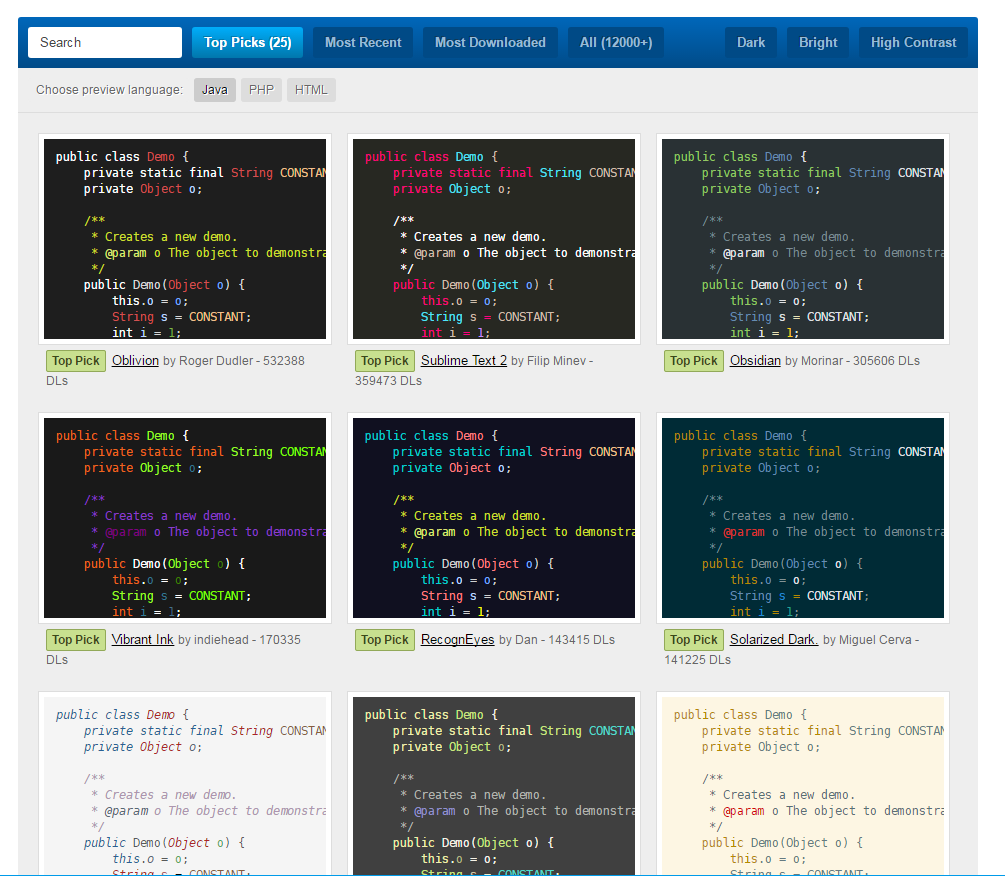Click the text 'by Morinar - 305606 DLs'
The width and height of the screenshot is (1005, 876).
click(x=852, y=361)
